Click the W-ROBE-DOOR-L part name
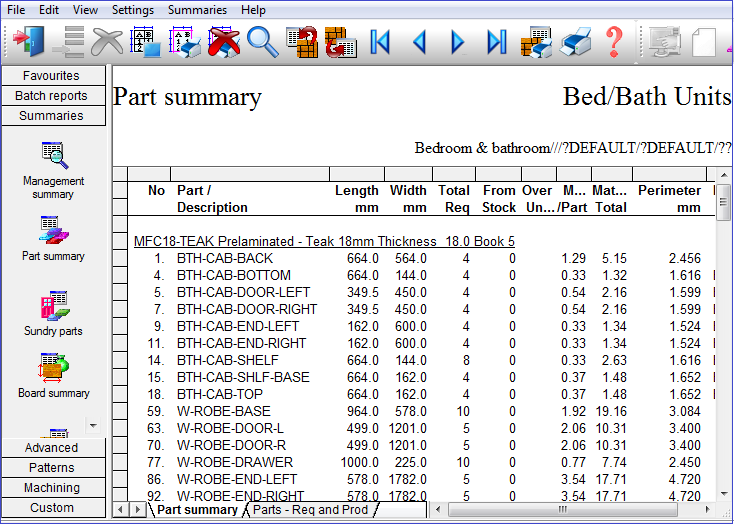The height and width of the screenshot is (524, 734). [x=230, y=428]
